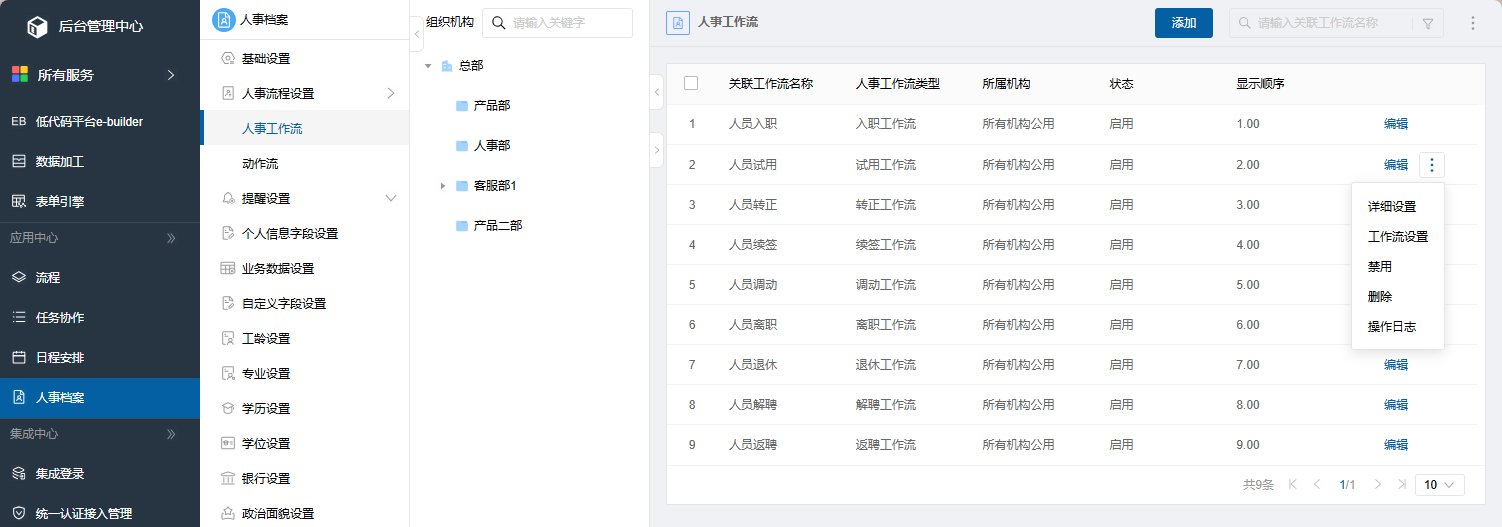Click the filter funnel icon
Screen dimensions: 1502x527
pos(1427,23)
